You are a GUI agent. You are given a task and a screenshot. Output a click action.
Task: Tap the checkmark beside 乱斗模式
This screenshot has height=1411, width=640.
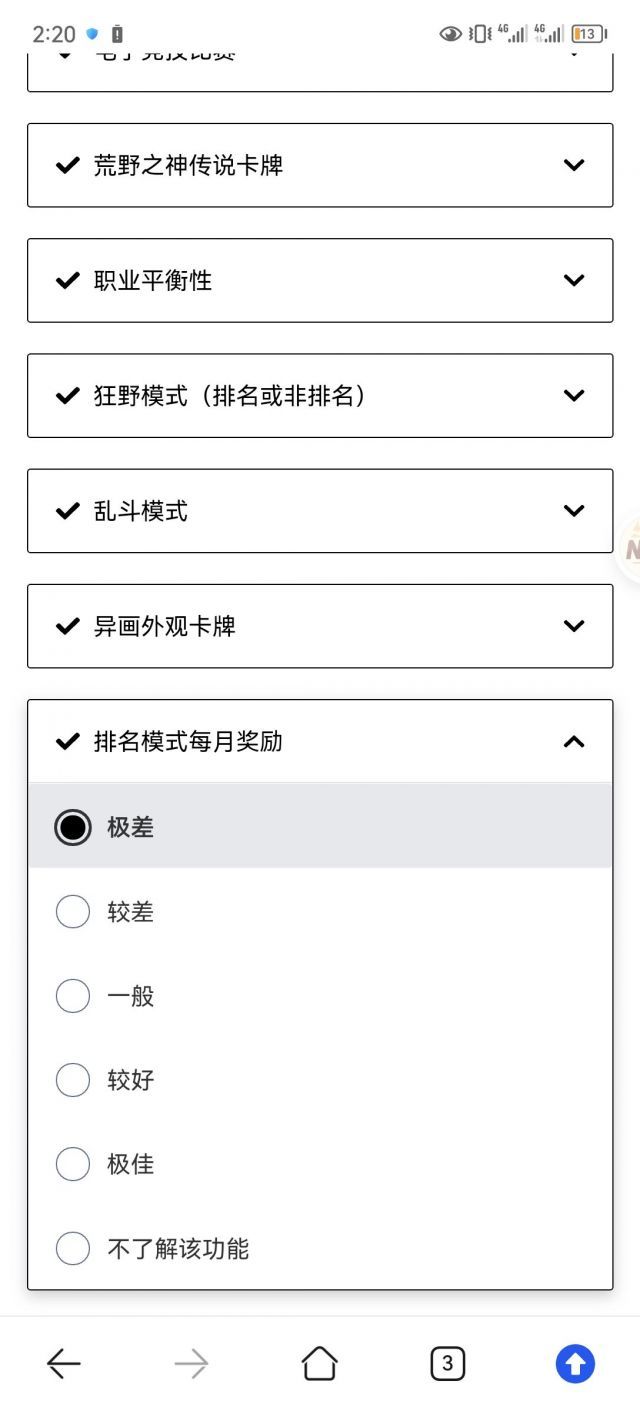(x=67, y=511)
